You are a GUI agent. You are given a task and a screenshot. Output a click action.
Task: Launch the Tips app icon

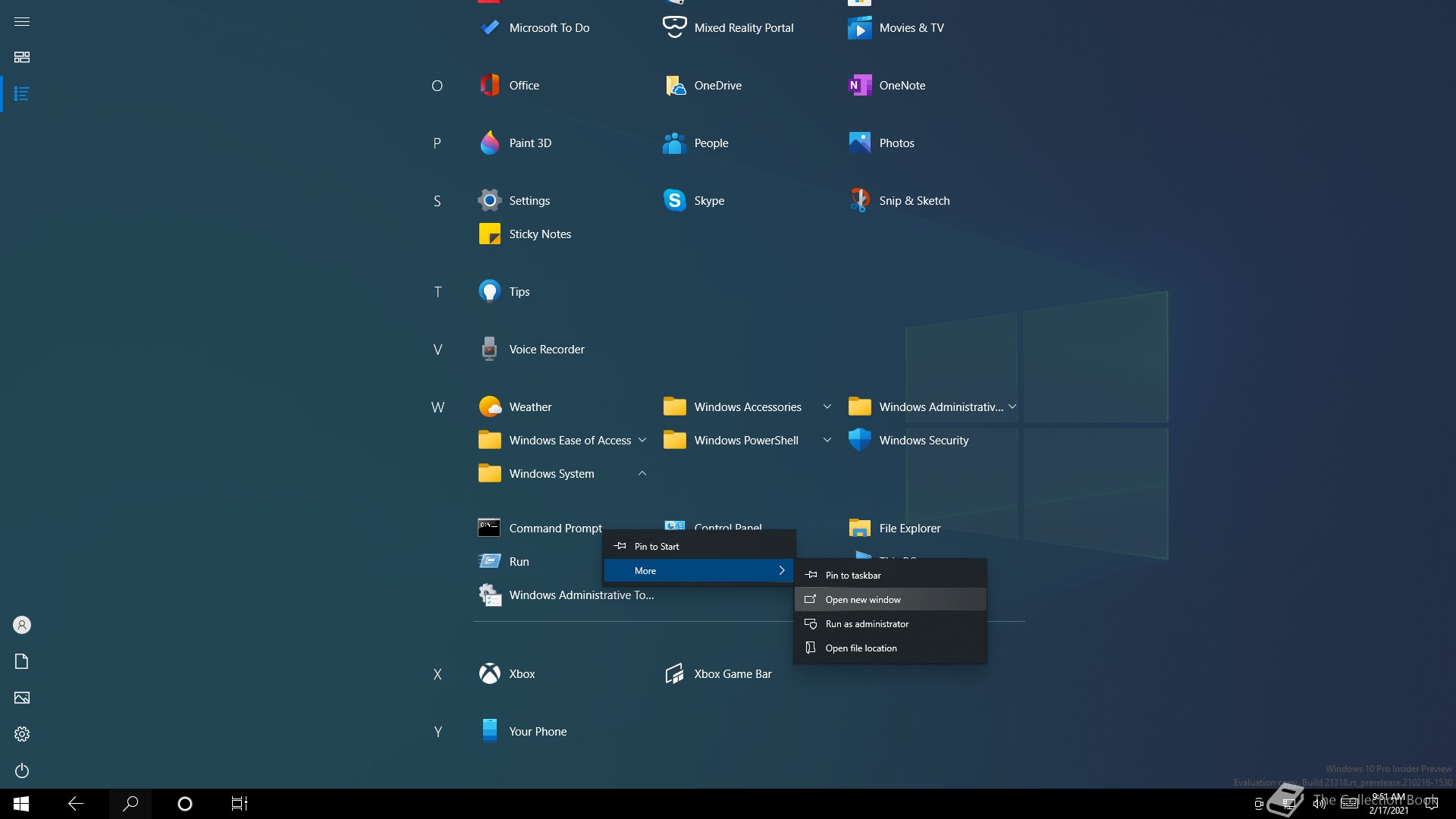(489, 292)
